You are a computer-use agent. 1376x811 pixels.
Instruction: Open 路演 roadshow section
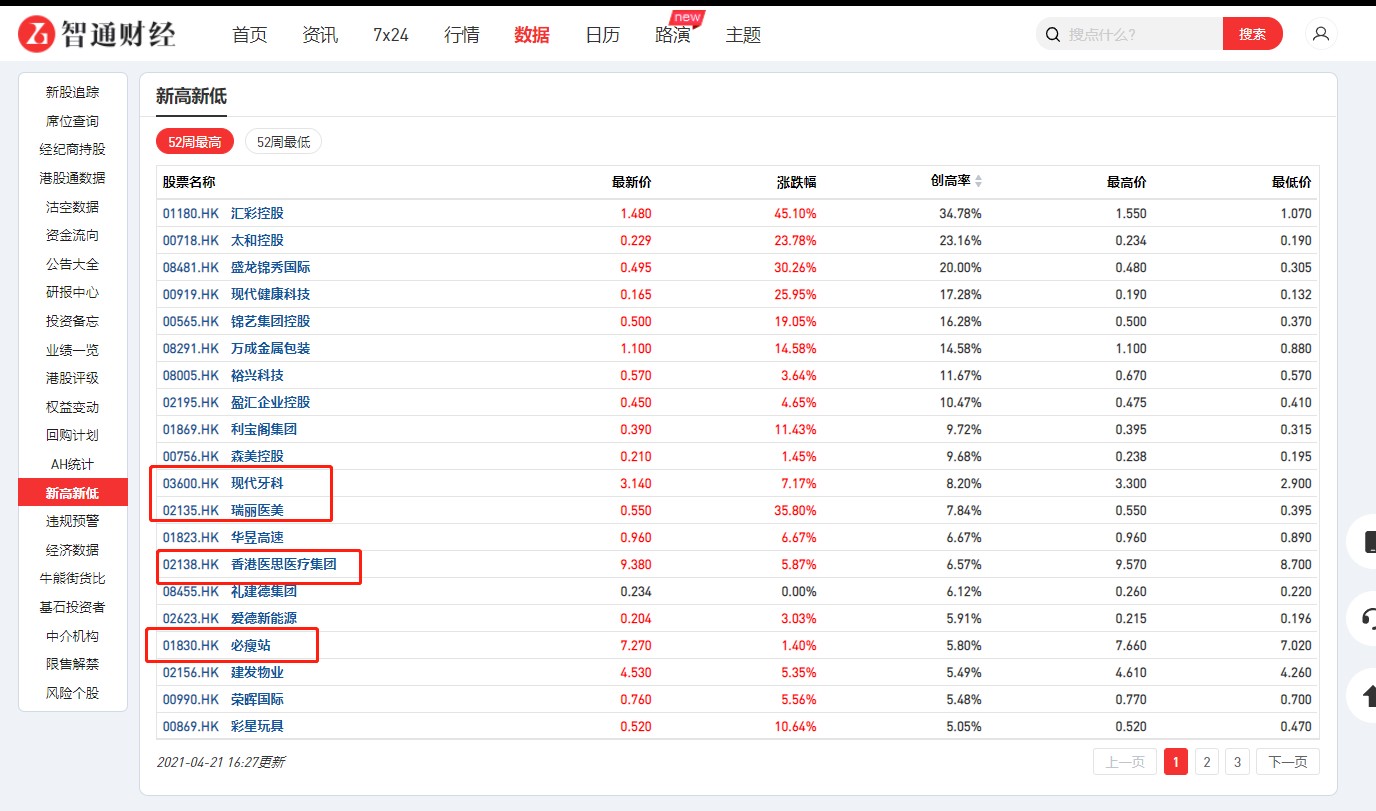pyautogui.click(x=673, y=35)
